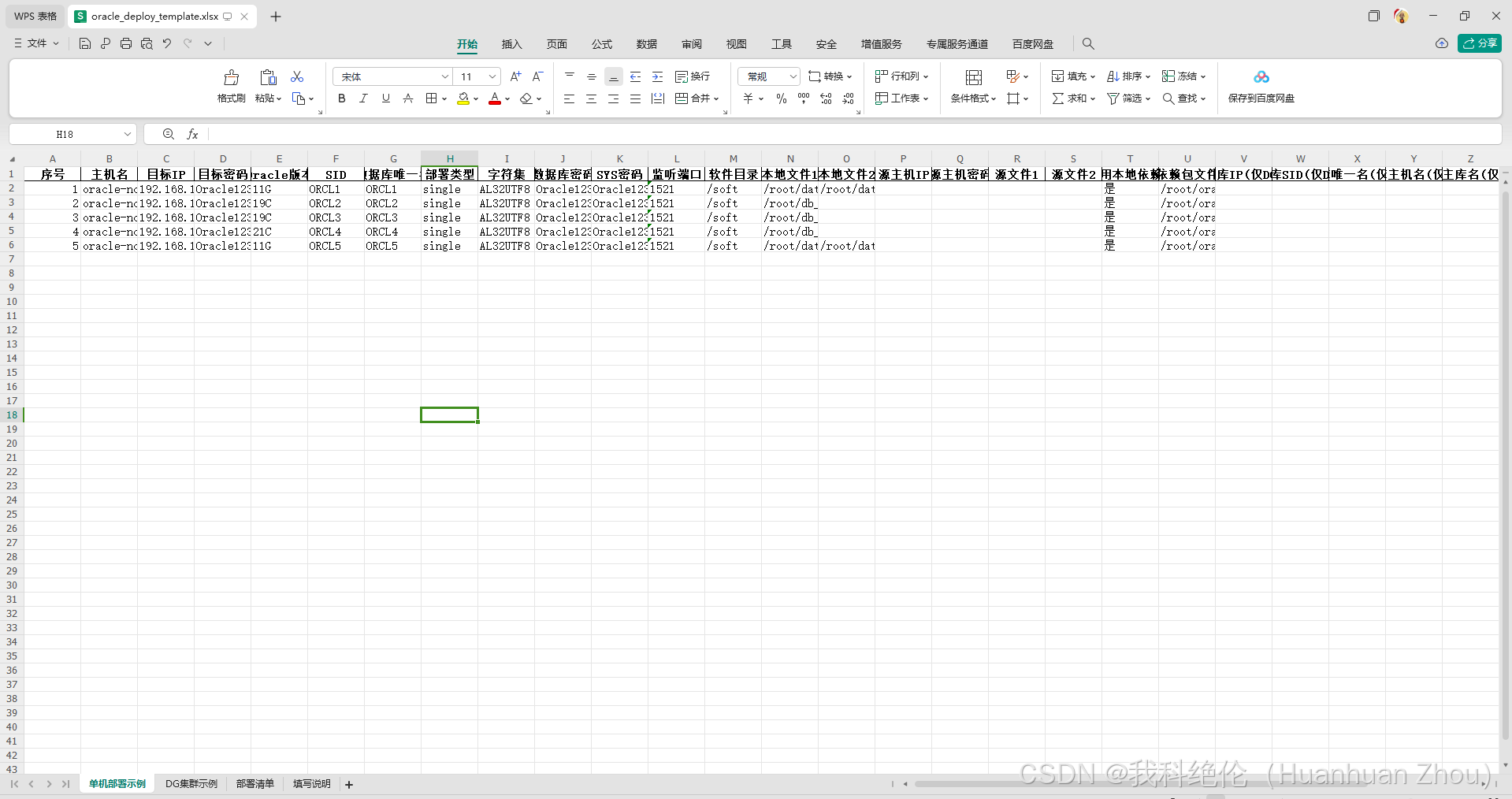
Task: Click the 填充 (Fill) button
Action: point(1073,76)
